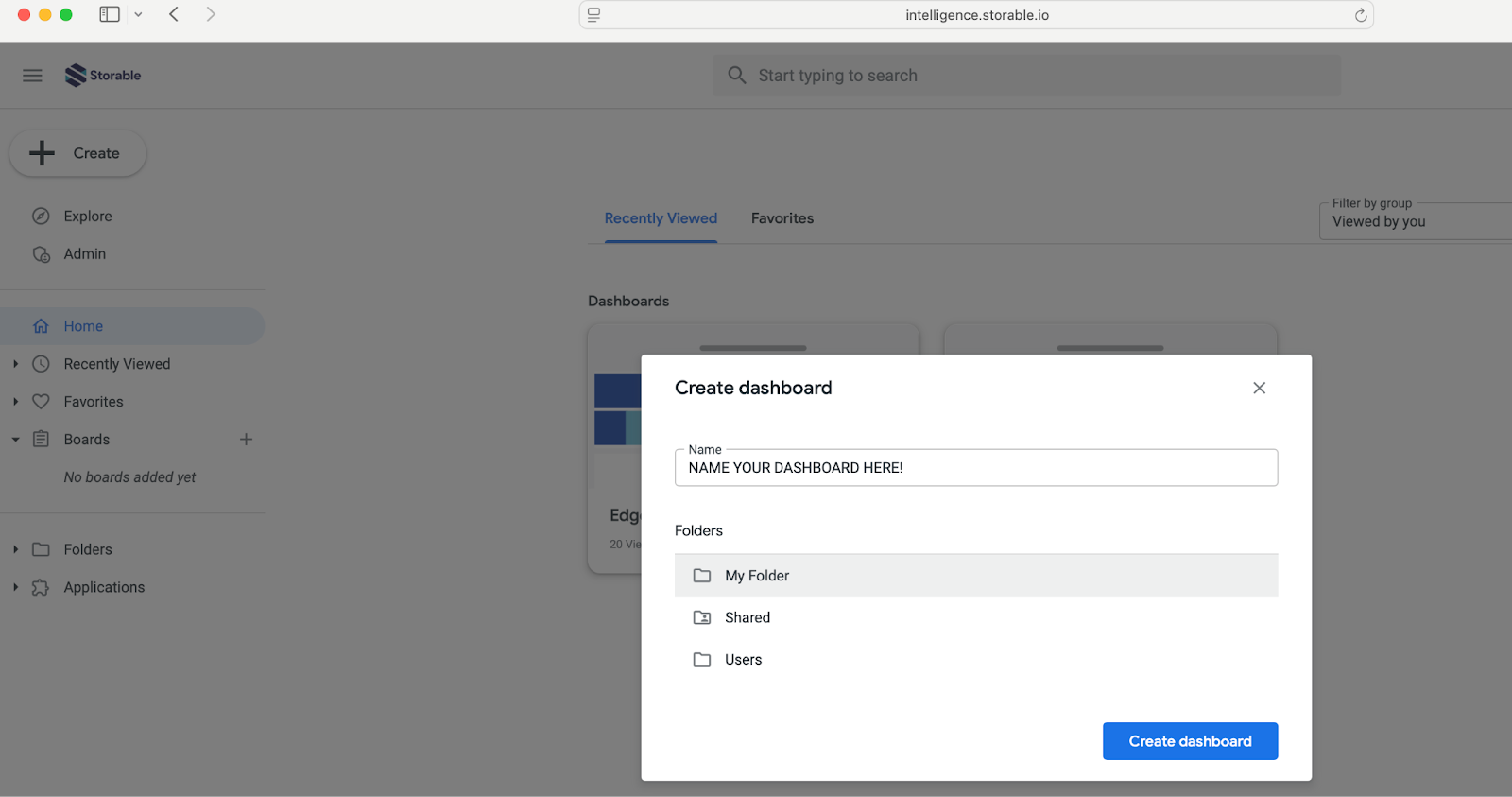Click the dashboard Name input field

(x=975, y=468)
